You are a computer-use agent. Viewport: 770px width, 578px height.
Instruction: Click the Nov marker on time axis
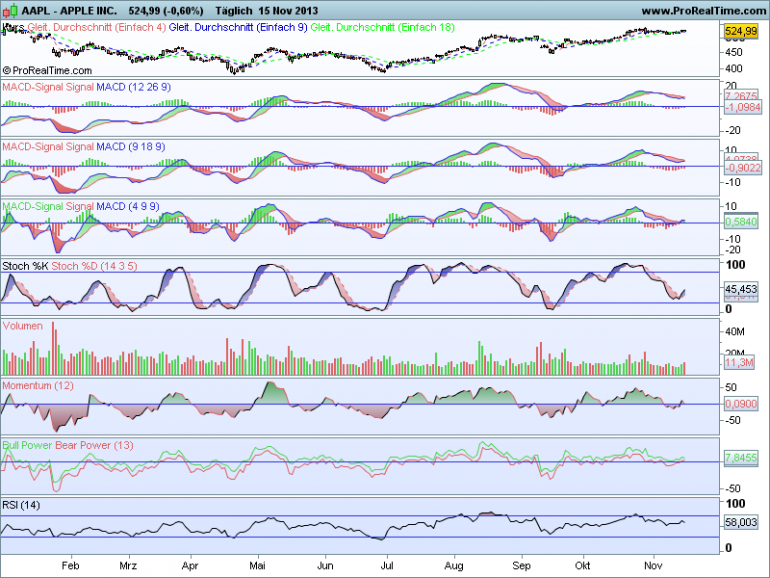coord(653,566)
